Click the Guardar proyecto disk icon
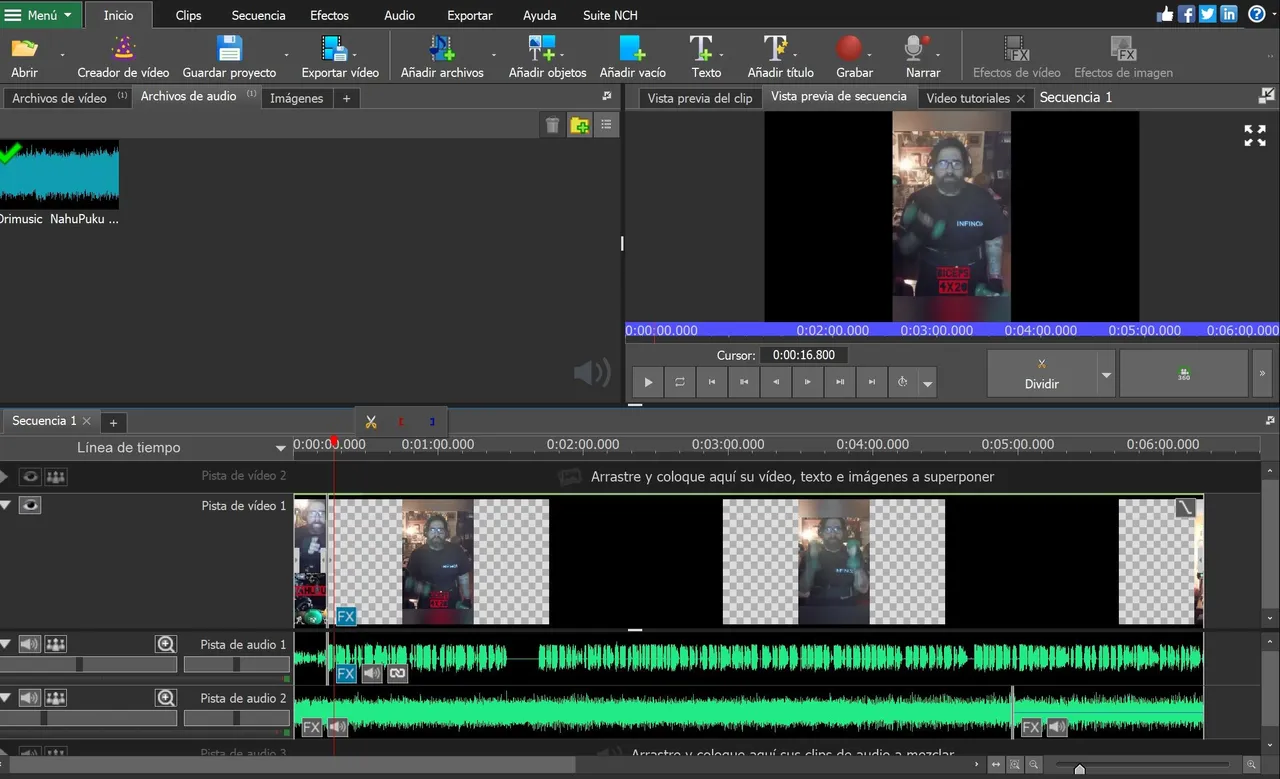The width and height of the screenshot is (1280, 779). pos(229,50)
